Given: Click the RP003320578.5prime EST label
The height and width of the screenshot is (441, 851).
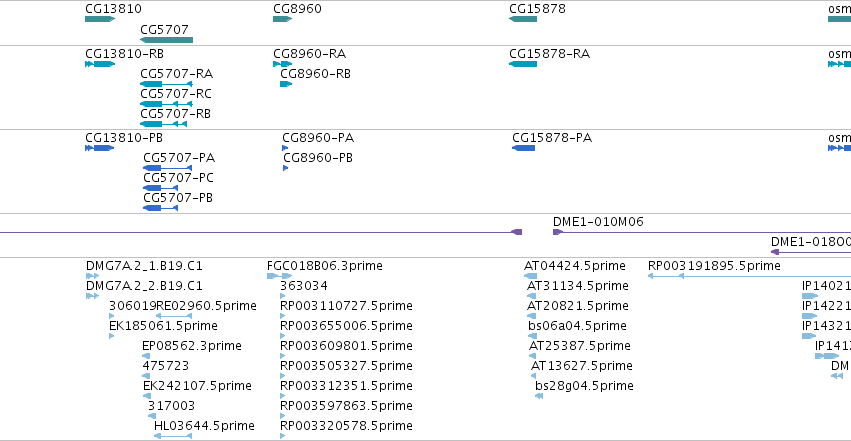Looking at the screenshot, I should click(346, 426).
